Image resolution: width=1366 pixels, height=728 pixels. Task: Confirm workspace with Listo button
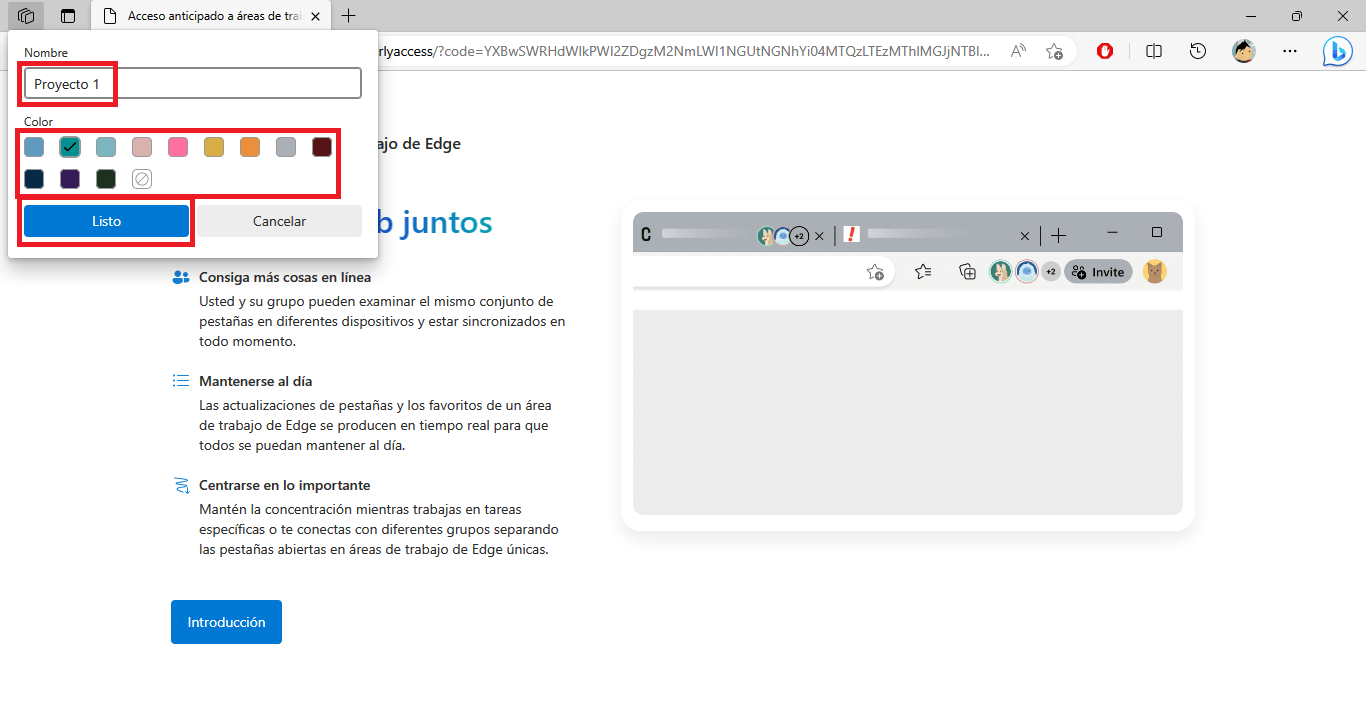pos(106,221)
